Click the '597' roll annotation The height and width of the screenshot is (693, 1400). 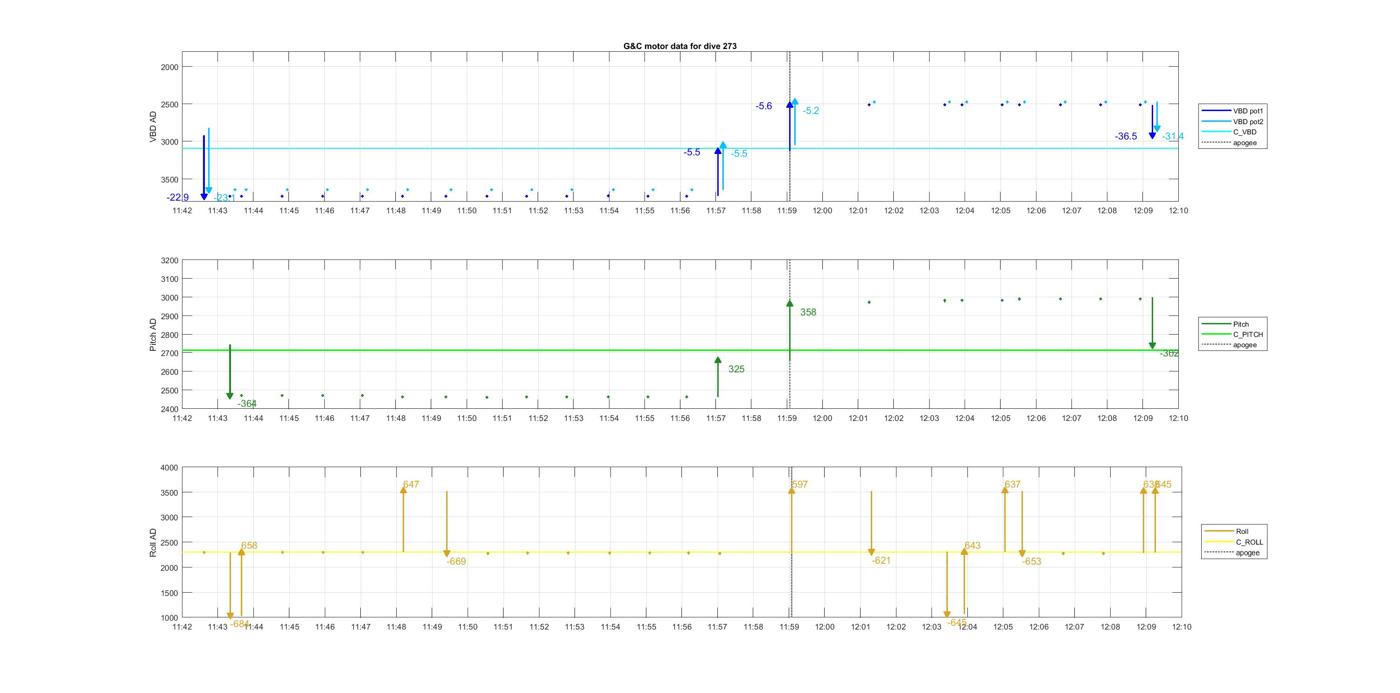[x=799, y=485]
